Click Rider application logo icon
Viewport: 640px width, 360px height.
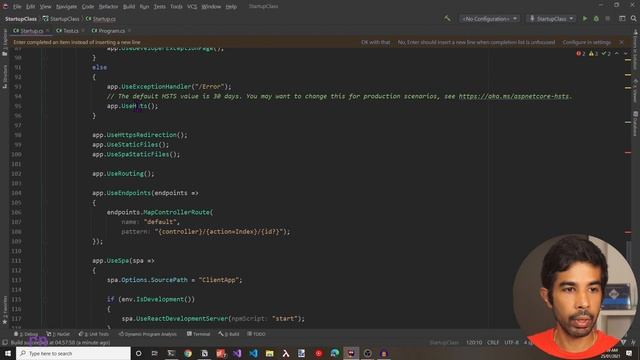point(5,6)
